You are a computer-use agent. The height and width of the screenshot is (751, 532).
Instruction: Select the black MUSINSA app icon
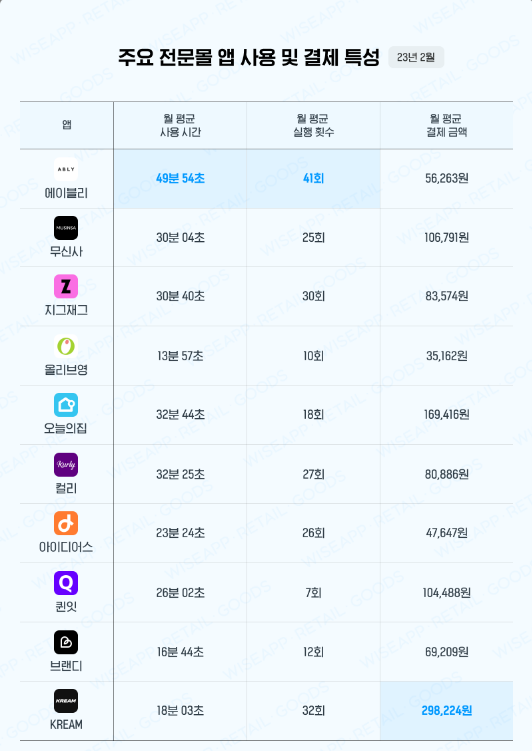pos(66,228)
